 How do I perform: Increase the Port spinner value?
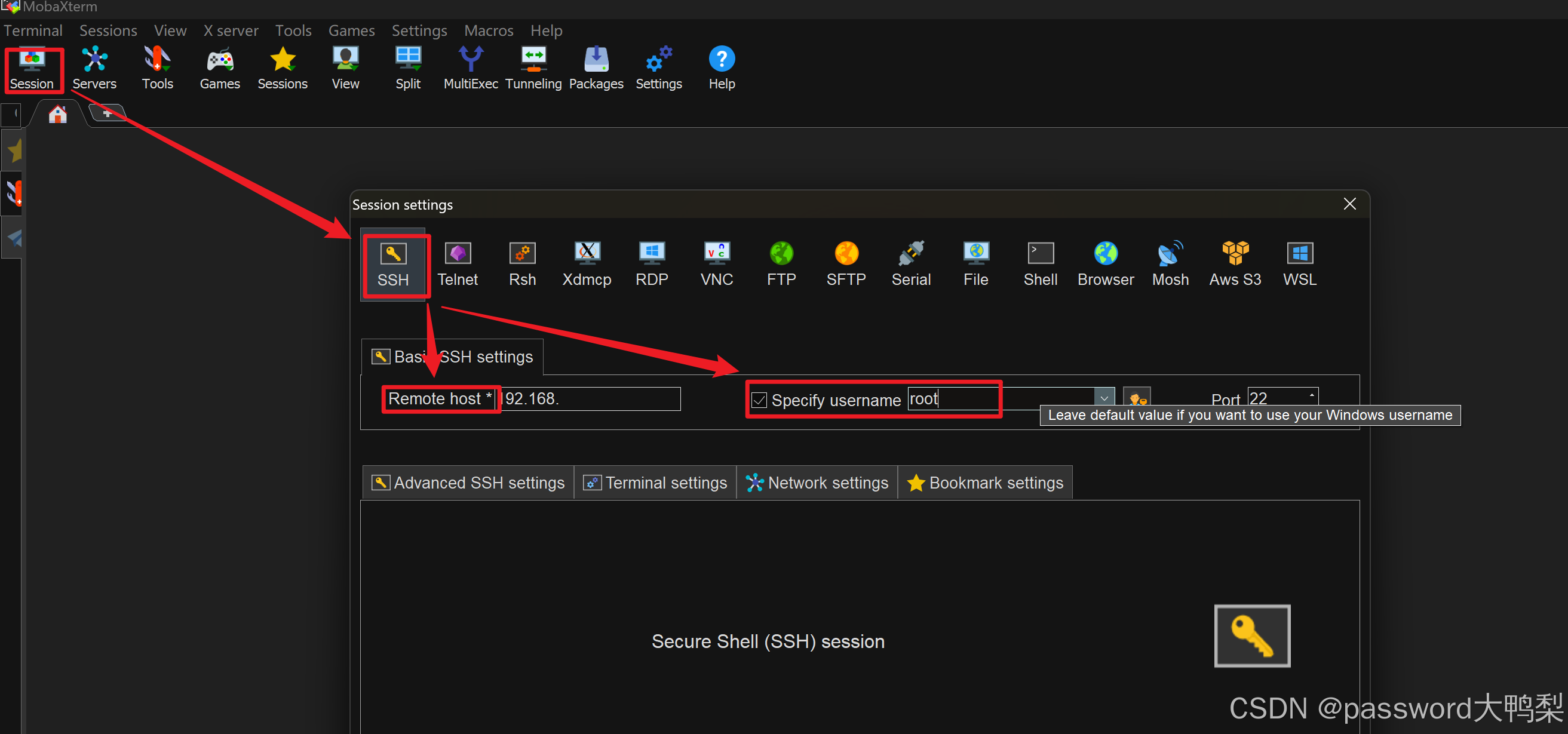pyautogui.click(x=1312, y=394)
